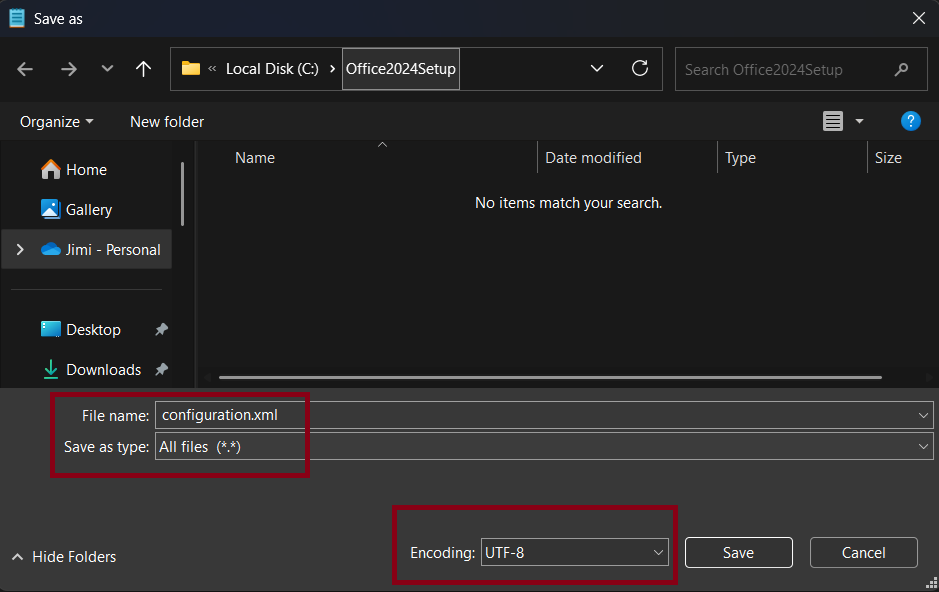The width and height of the screenshot is (939, 592).
Task: Go up one folder level
Action: click(144, 69)
